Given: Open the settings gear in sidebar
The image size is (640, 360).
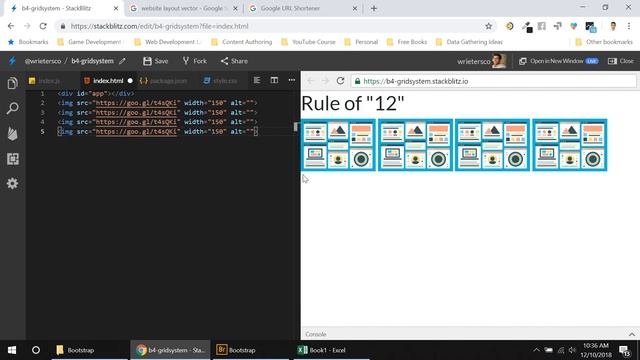Looking at the screenshot, I should 13,184.
